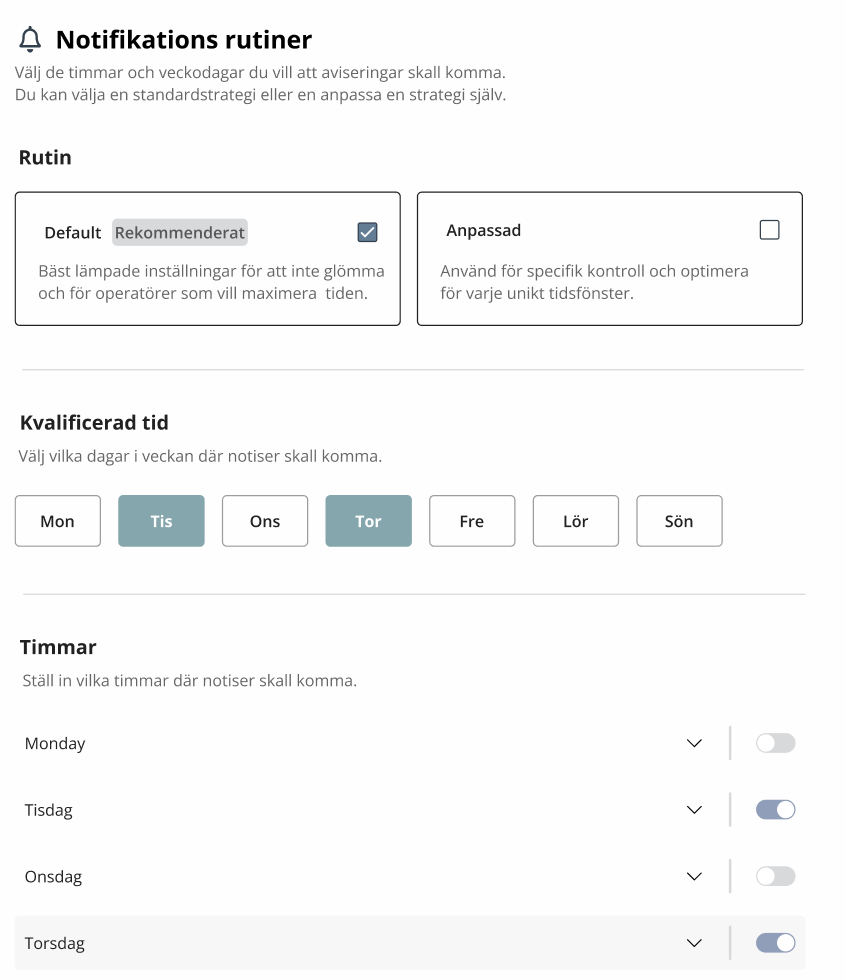Select the Sön day button

679,521
